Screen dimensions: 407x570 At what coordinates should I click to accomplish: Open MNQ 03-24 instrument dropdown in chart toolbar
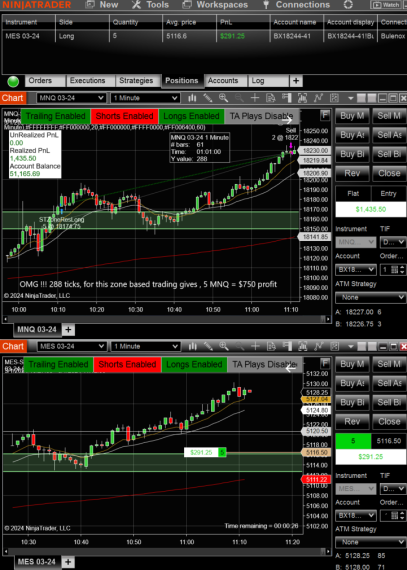coord(71,98)
